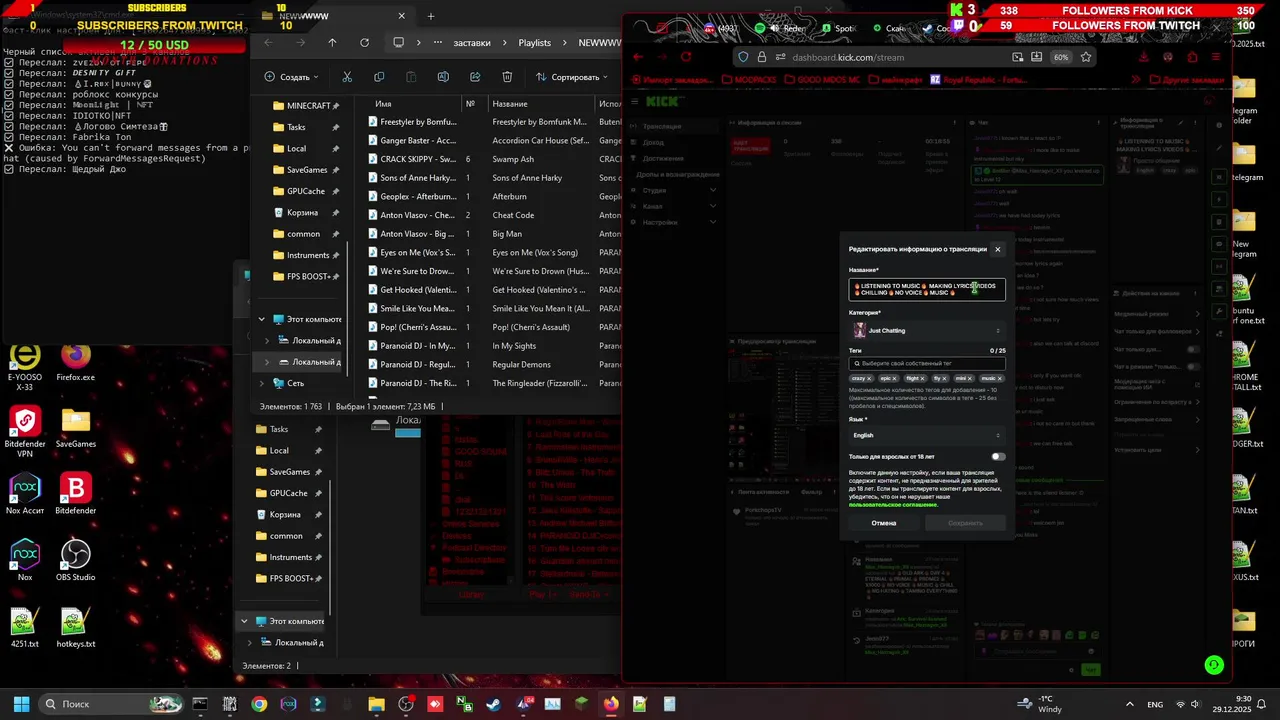Open Bitdefender VPN desktop icon
1280x720 pixels.
pyautogui.click(x=25, y=432)
